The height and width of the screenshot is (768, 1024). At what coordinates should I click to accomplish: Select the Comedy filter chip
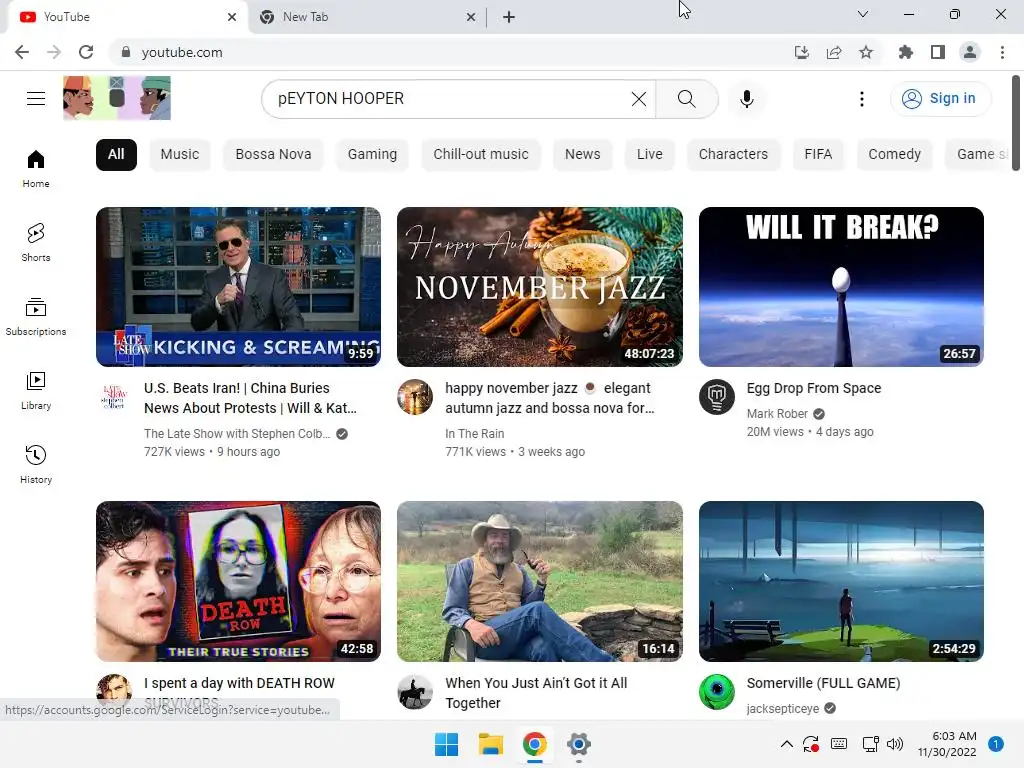pos(895,154)
